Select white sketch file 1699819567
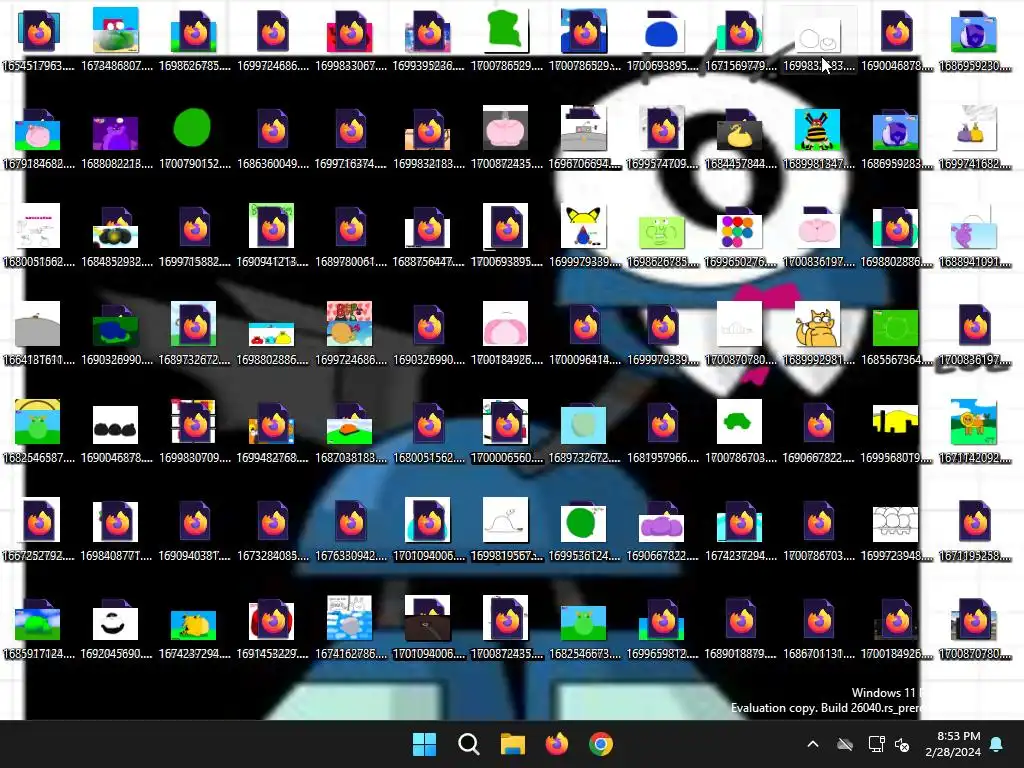 tap(506, 529)
